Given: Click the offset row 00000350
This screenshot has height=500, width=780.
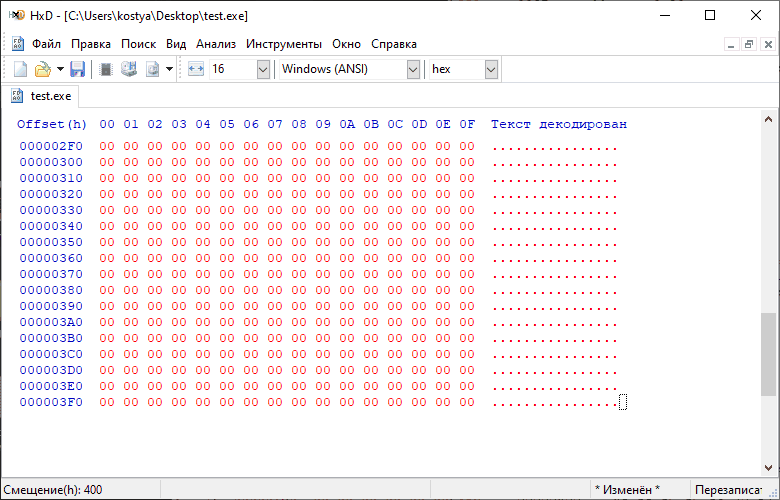Looking at the screenshot, I should tap(51, 242).
